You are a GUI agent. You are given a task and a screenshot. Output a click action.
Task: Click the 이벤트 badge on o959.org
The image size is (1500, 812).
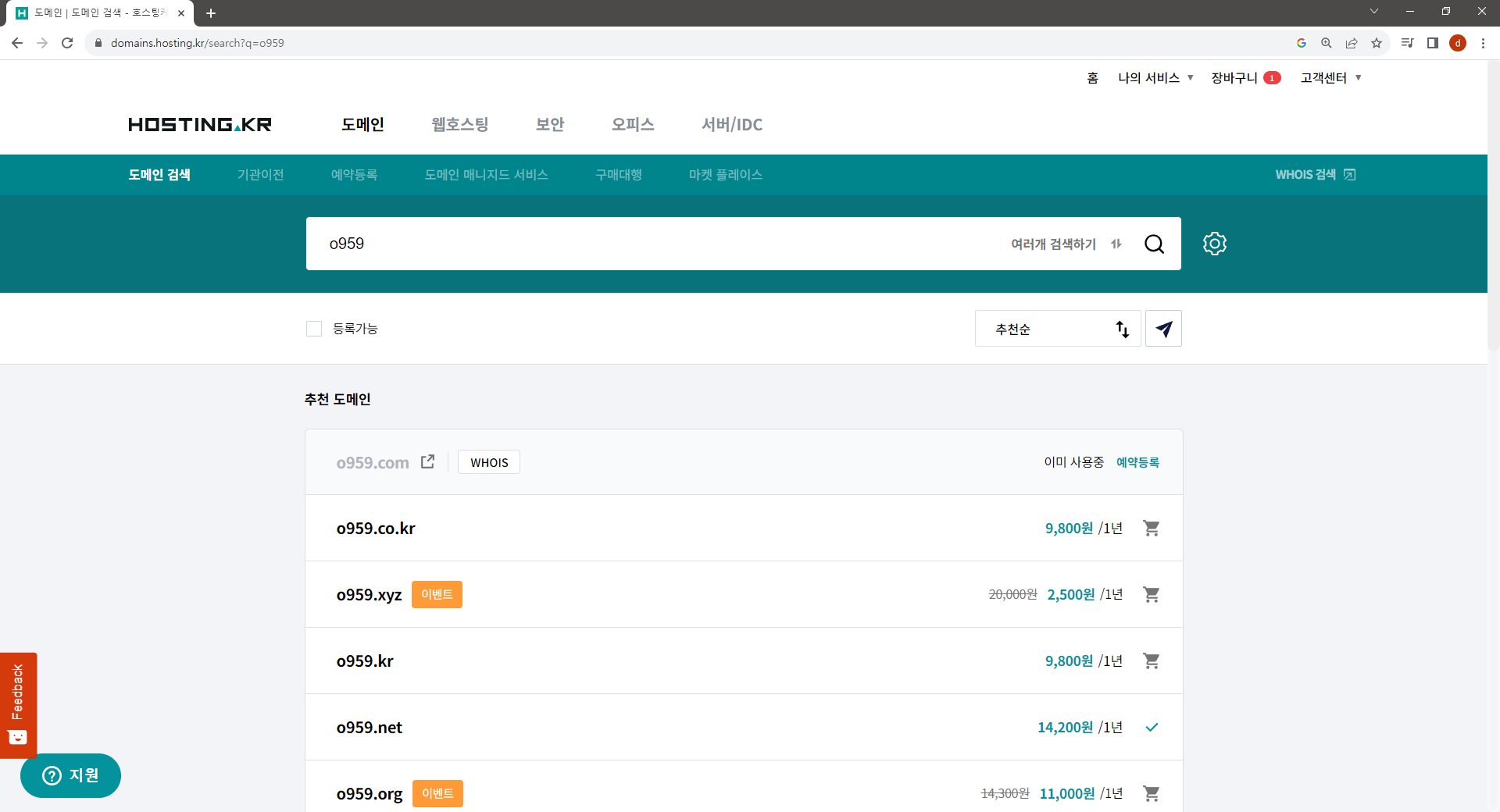click(x=437, y=794)
